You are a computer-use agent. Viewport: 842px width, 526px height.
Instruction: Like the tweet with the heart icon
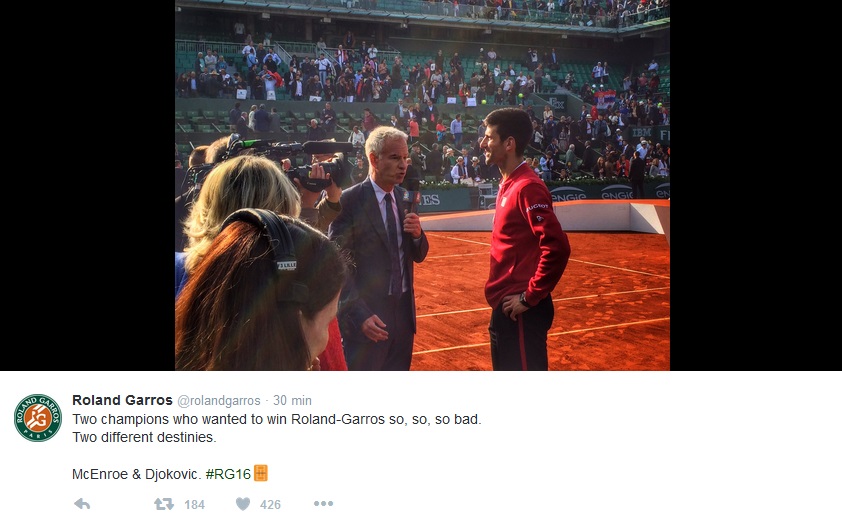coord(243,504)
